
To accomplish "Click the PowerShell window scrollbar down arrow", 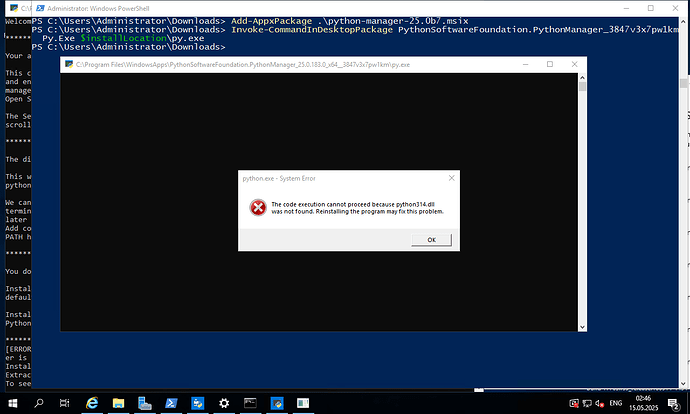I will (683, 384).
